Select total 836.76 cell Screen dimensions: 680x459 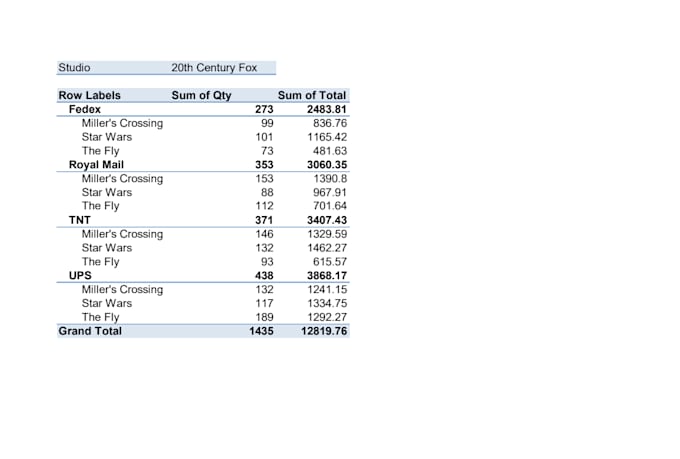tap(330, 123)
